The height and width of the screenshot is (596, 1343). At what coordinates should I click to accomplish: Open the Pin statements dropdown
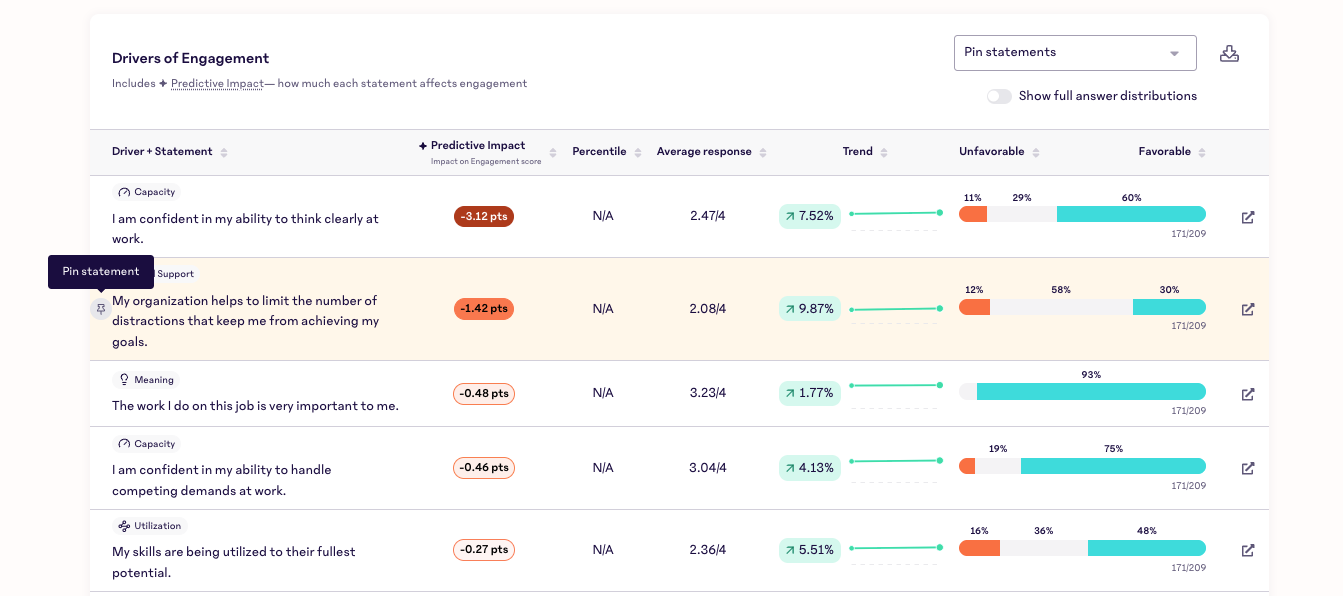pyautogui.click(x=1074, y=53)
